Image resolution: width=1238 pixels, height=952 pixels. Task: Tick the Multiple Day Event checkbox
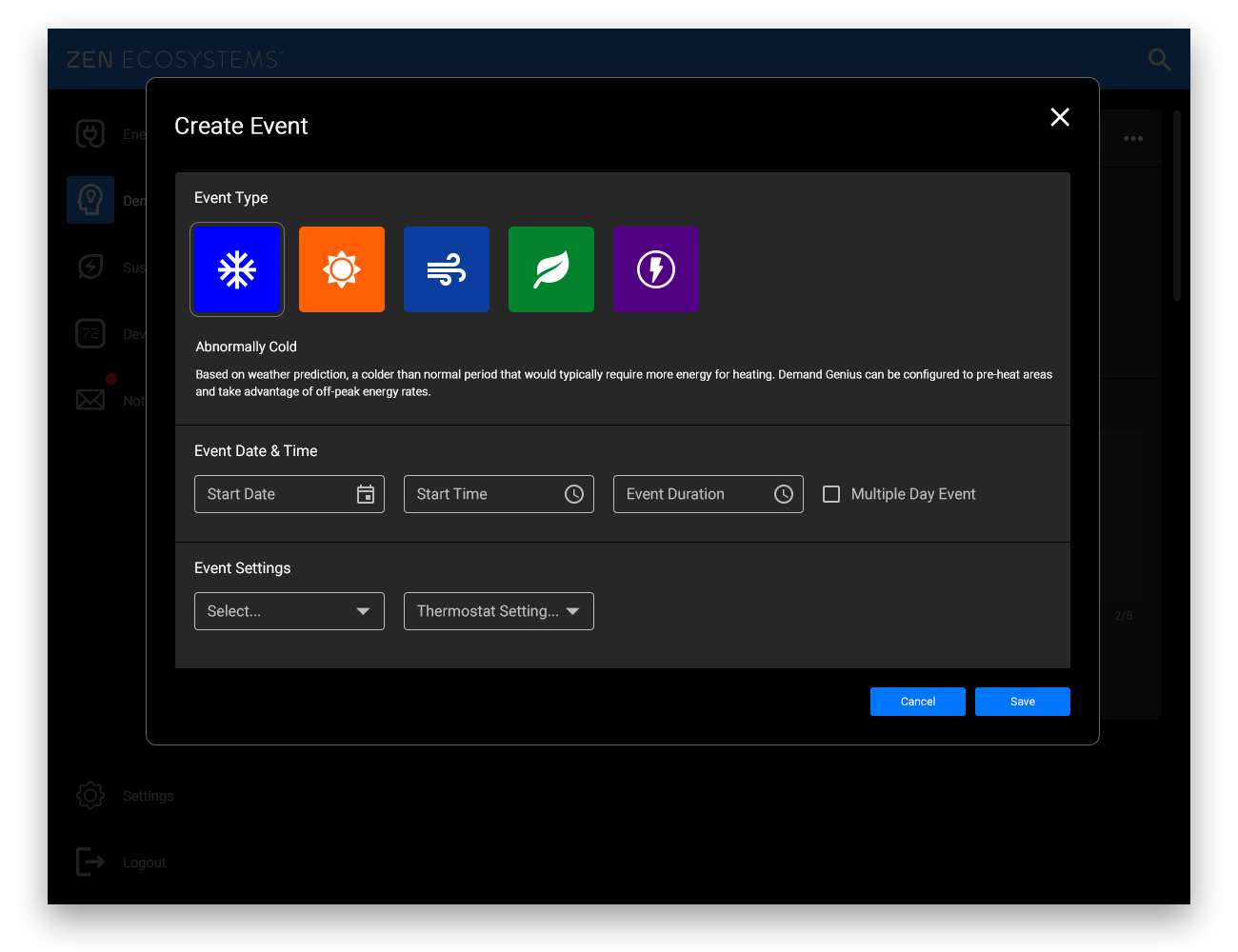(831, 494)
